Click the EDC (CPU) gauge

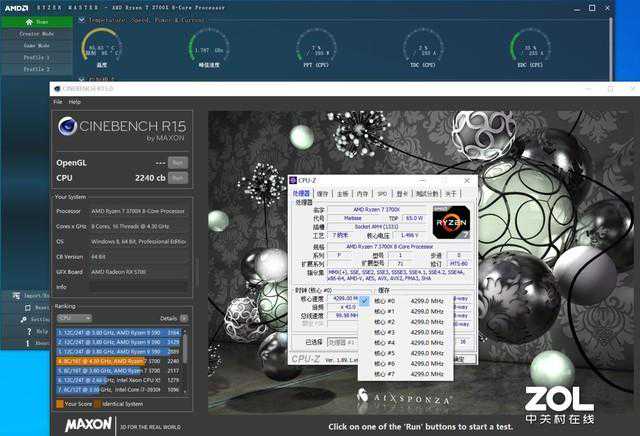[x=529, y=48]
